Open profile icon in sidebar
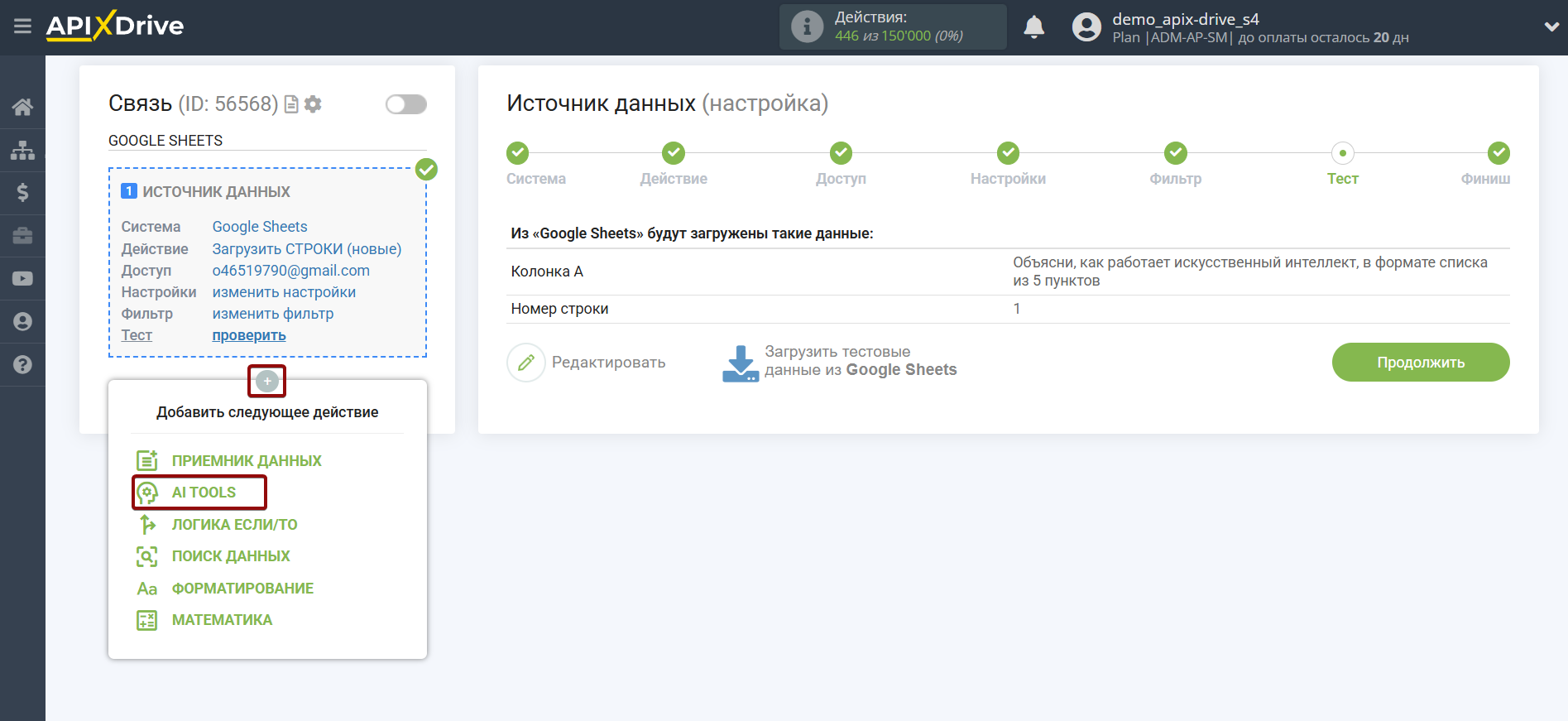 pos(22,322)
